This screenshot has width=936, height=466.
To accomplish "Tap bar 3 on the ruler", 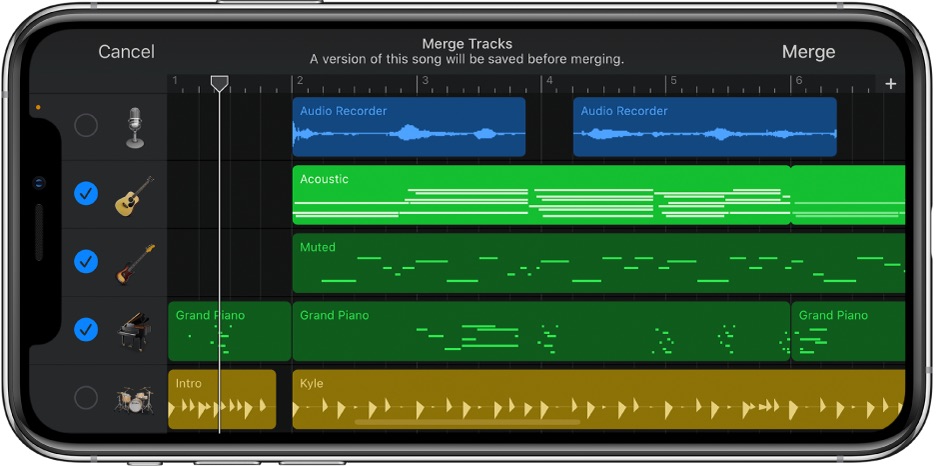I will point(425,81).
